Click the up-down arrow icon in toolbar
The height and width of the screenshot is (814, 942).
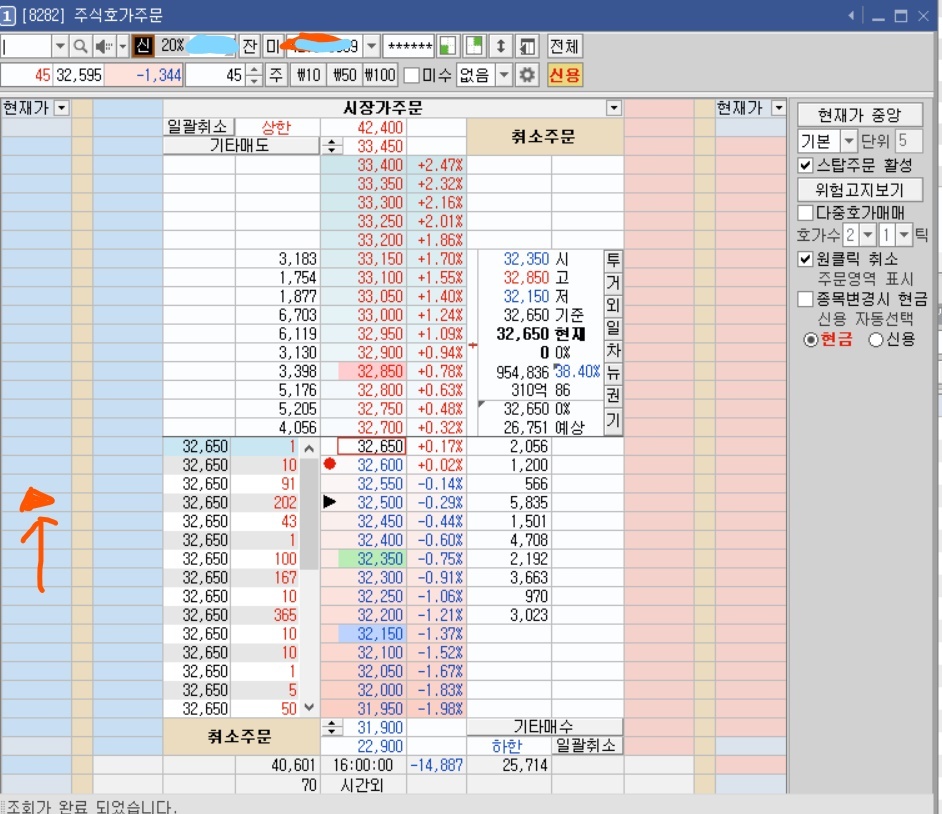pos(500,47)
